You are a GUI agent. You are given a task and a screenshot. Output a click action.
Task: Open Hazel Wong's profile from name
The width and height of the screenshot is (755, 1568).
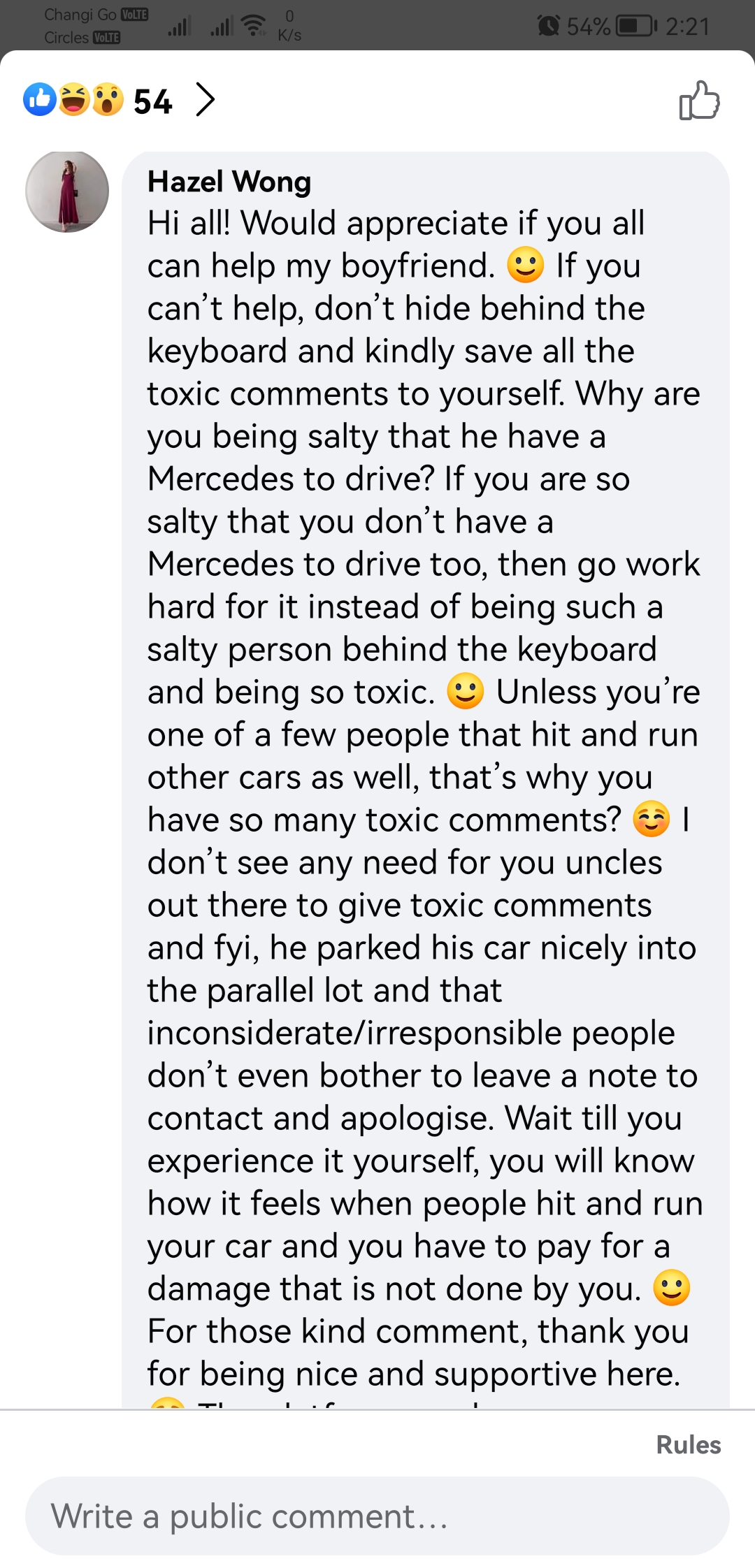click(x=229, y=182)
